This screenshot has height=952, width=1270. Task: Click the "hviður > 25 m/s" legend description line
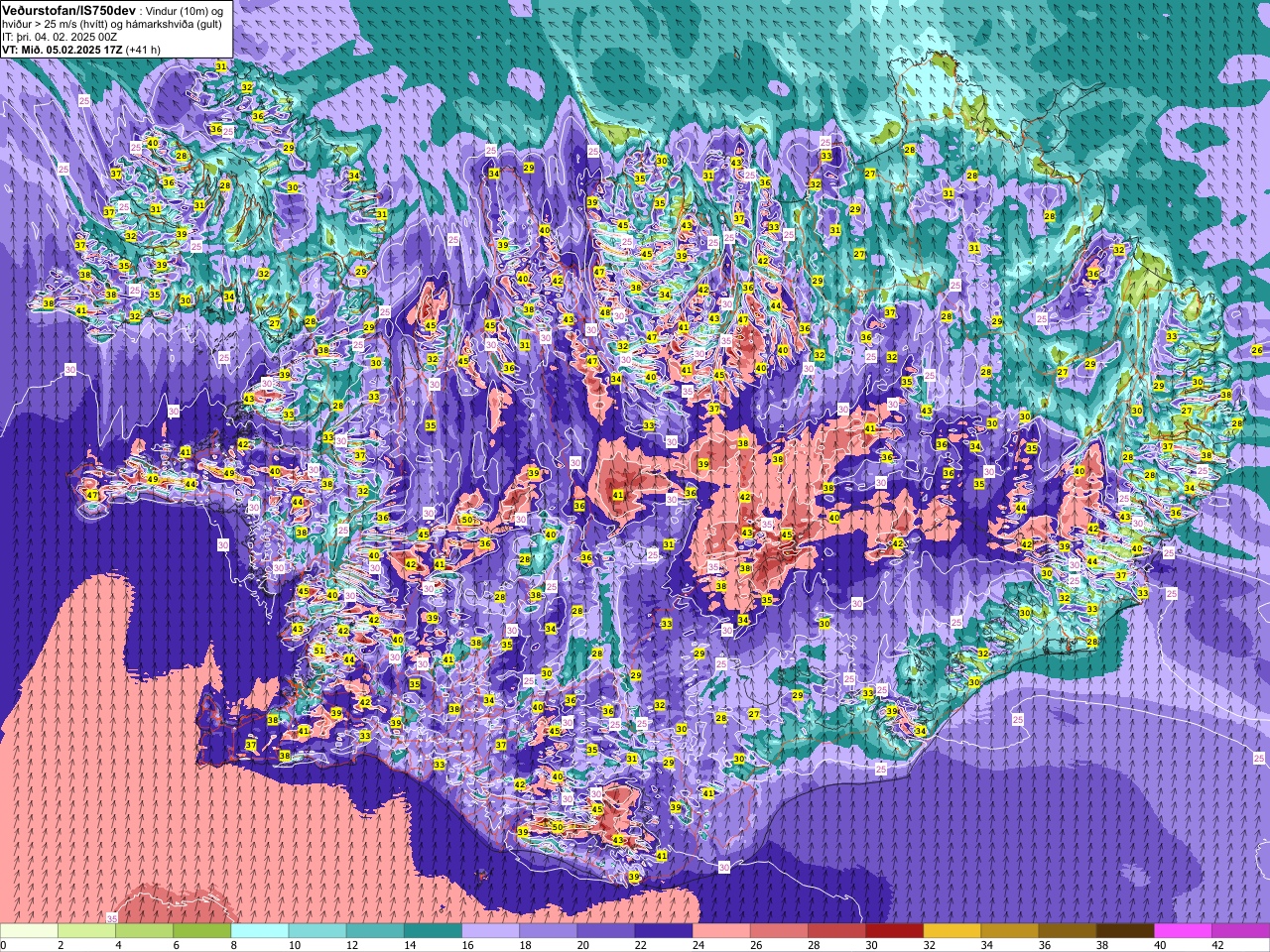pyautogui.click(x=112, y=23)
